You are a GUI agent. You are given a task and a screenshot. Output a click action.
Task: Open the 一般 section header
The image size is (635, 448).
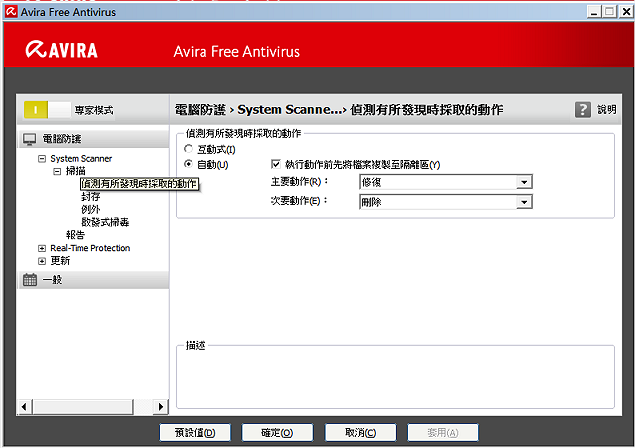pyautogui.click(x=94, y=279)
